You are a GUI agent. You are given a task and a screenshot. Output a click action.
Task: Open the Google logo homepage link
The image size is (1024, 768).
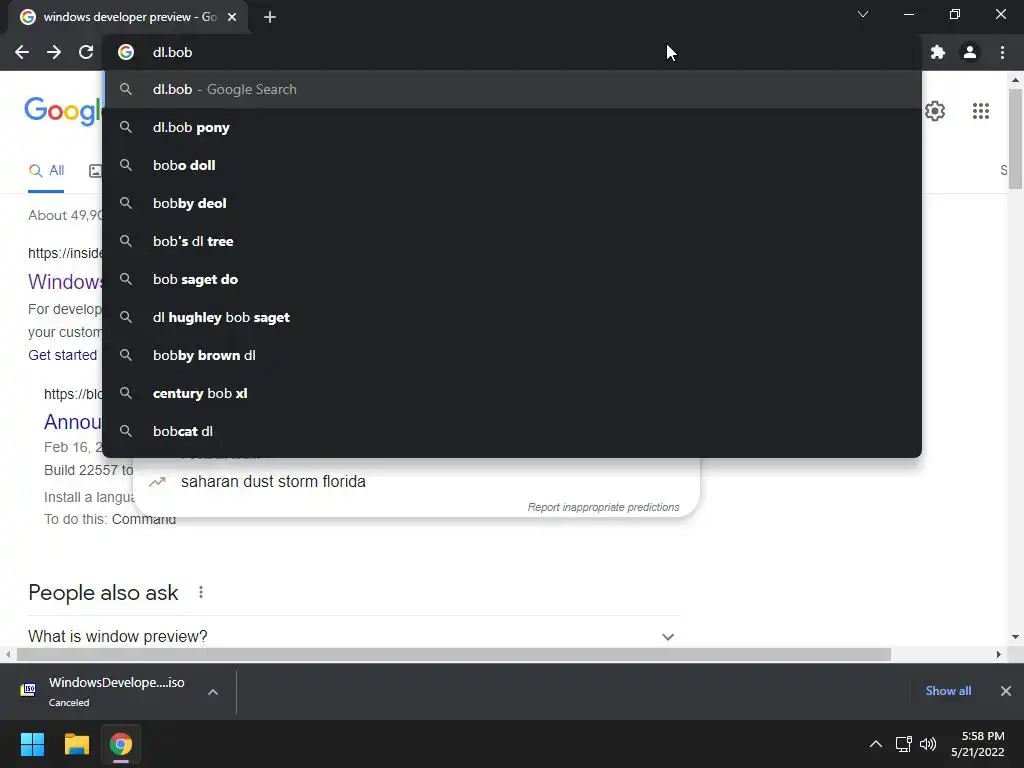[x=63, y=111]
